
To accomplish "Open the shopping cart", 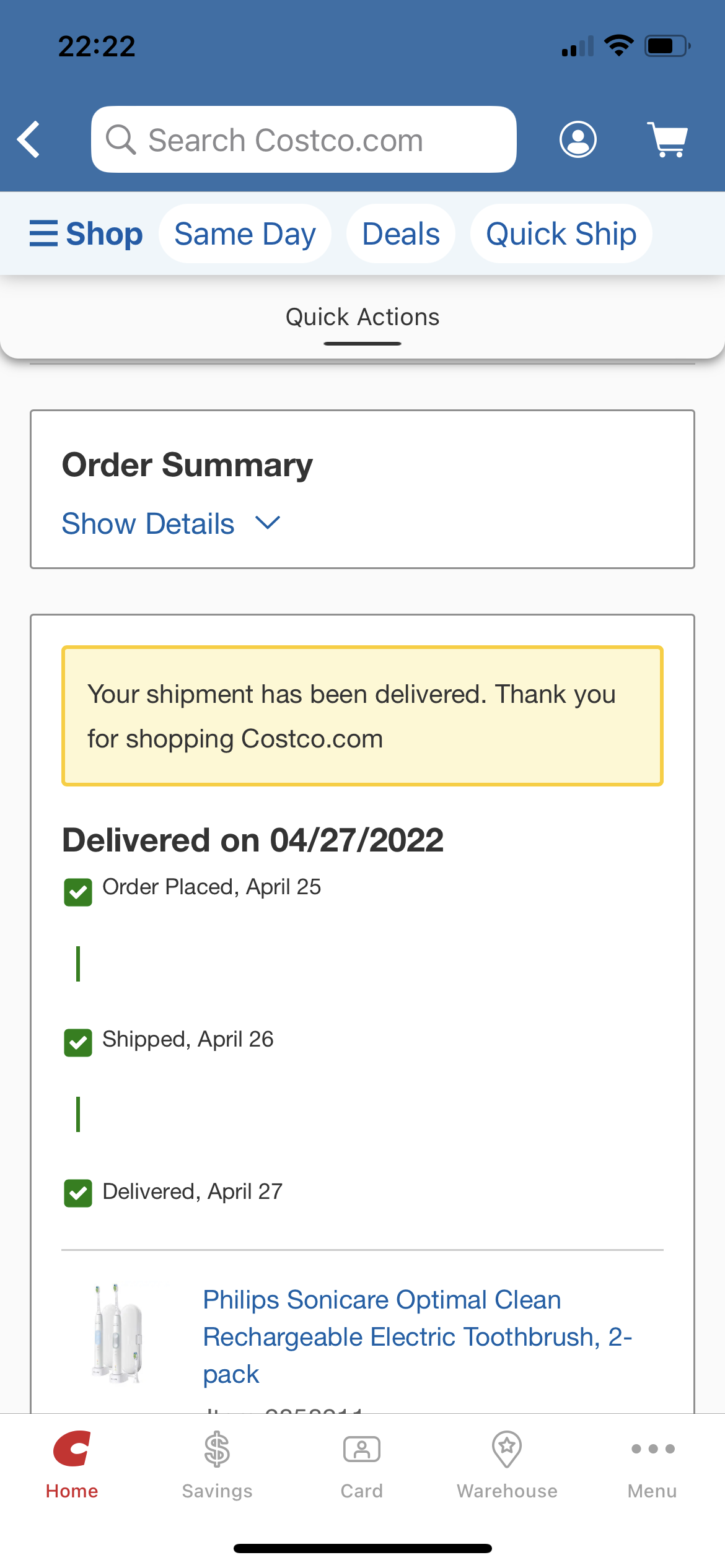I will pos(668,139).
